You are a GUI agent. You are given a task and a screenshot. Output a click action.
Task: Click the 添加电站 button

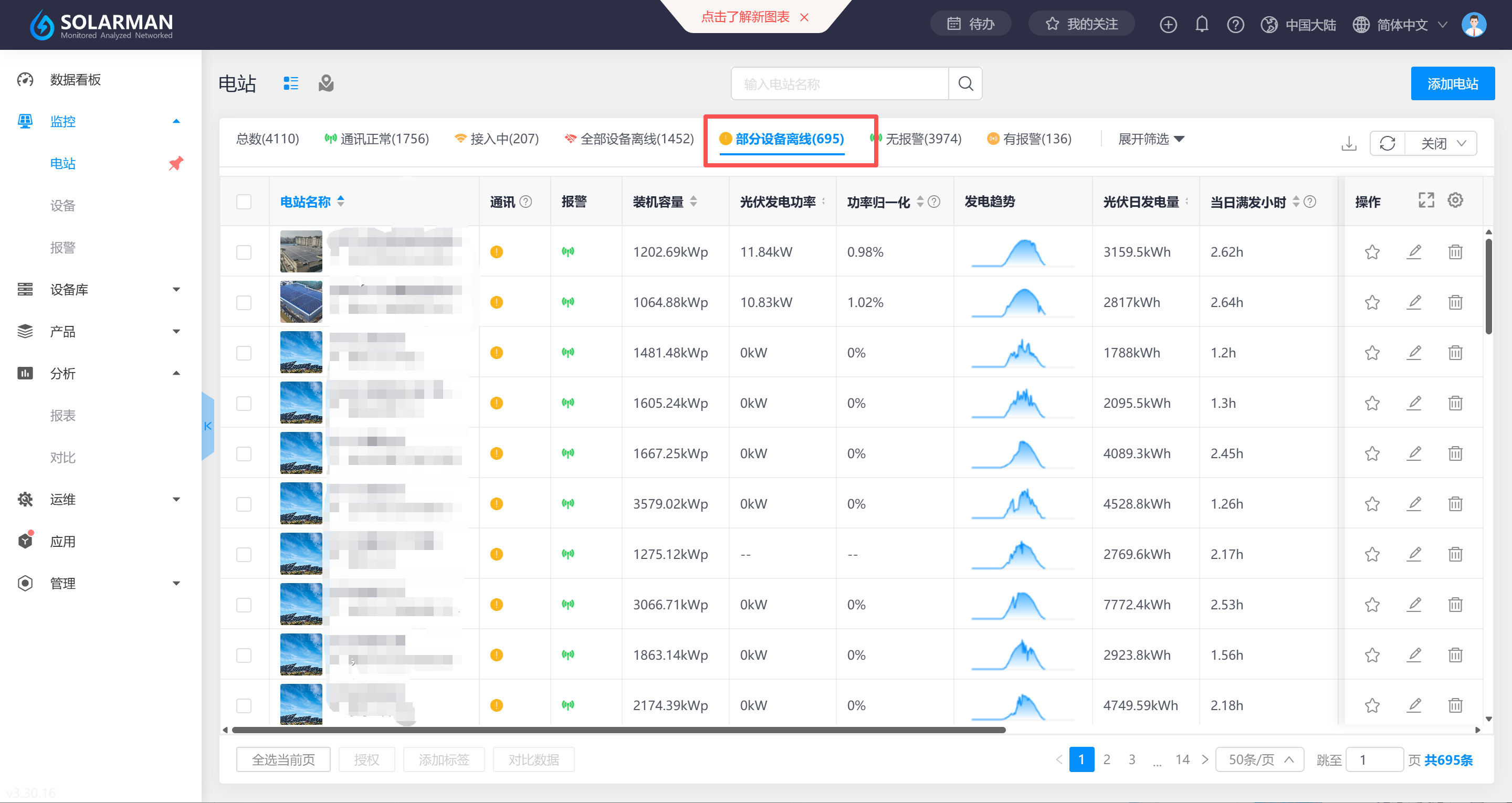[x=1452, y=83]
